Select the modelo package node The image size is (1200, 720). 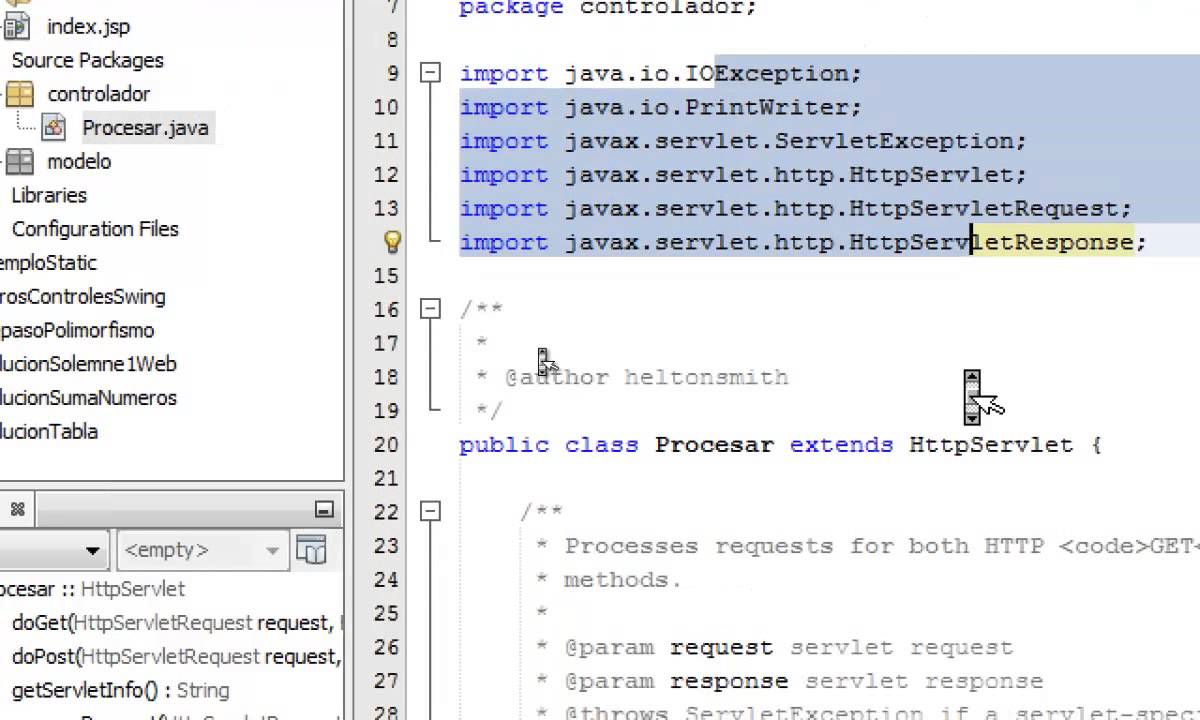tap(79, 162)
